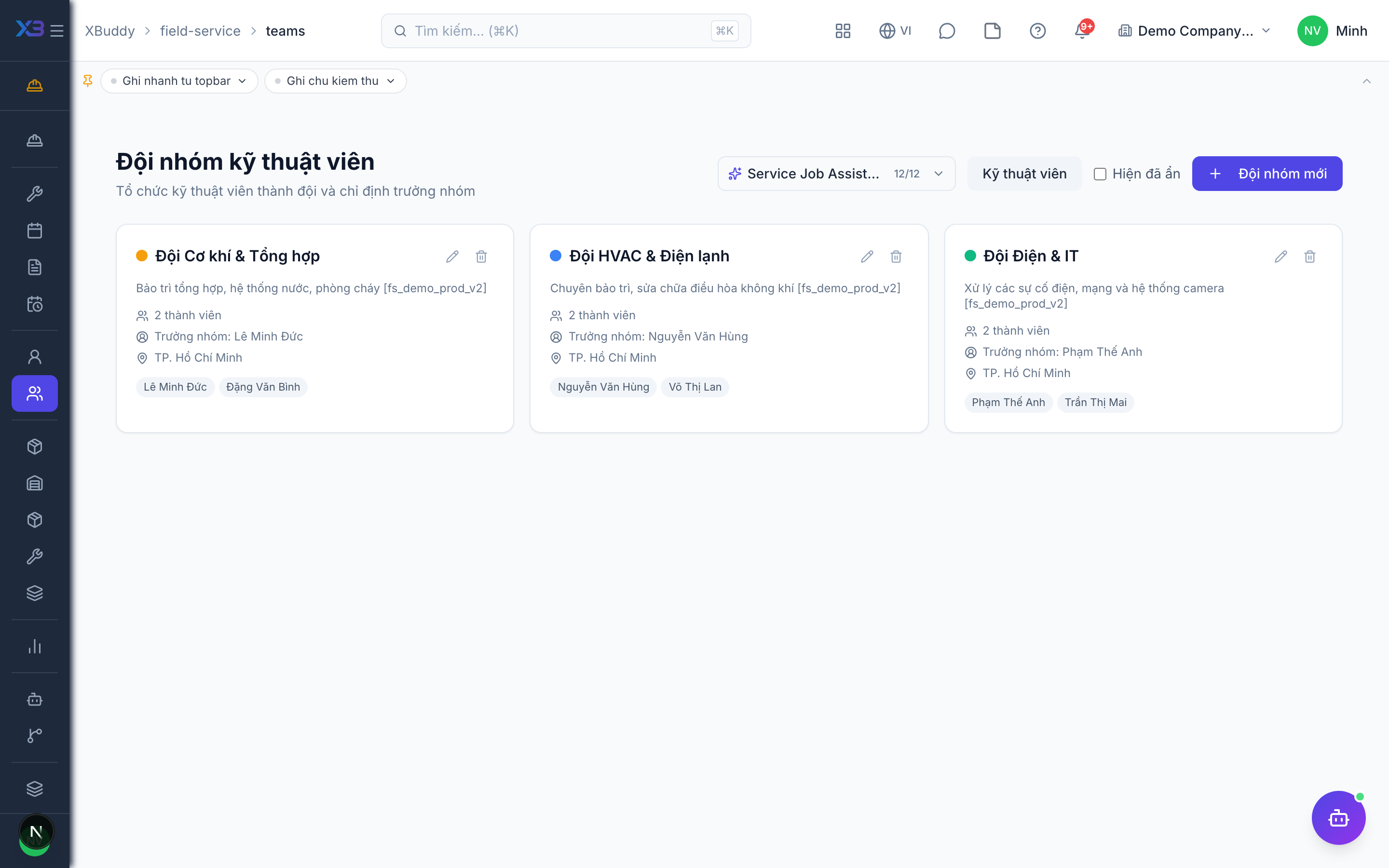
Task: Go to field-service breadcrumb
Action: [x=200, y=30]
